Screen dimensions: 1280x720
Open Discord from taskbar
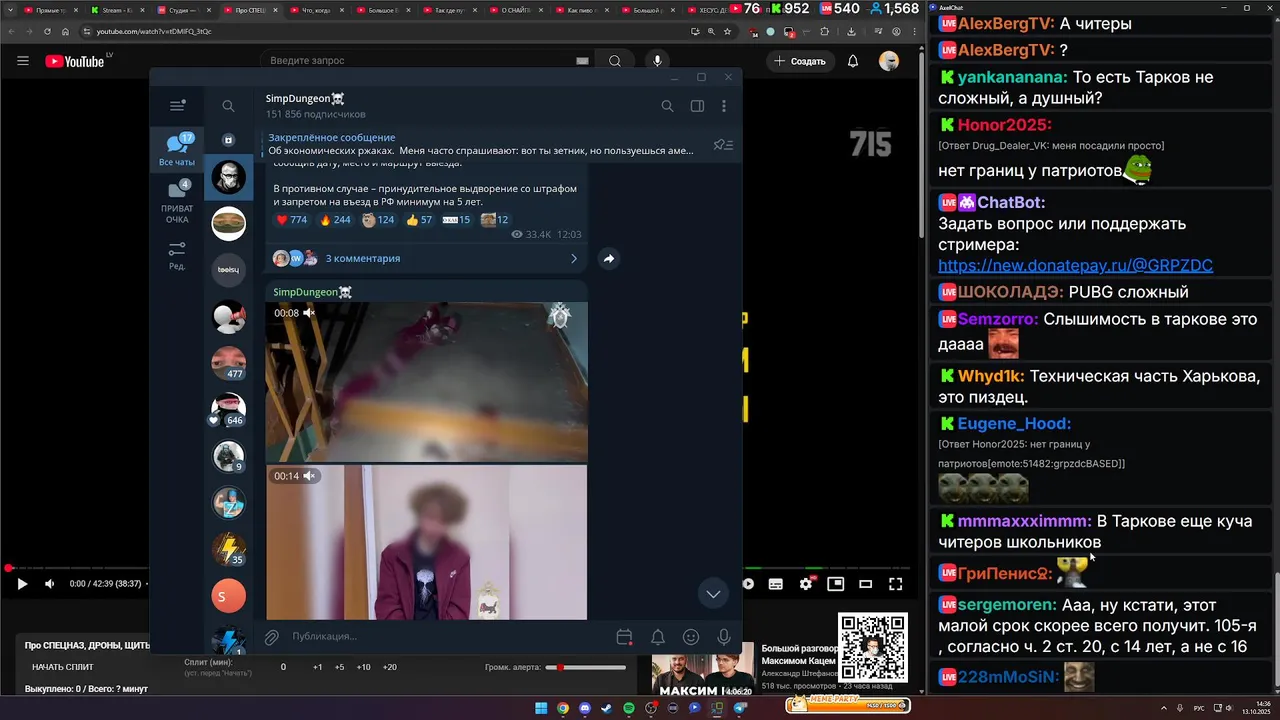[x=585, y=708]
